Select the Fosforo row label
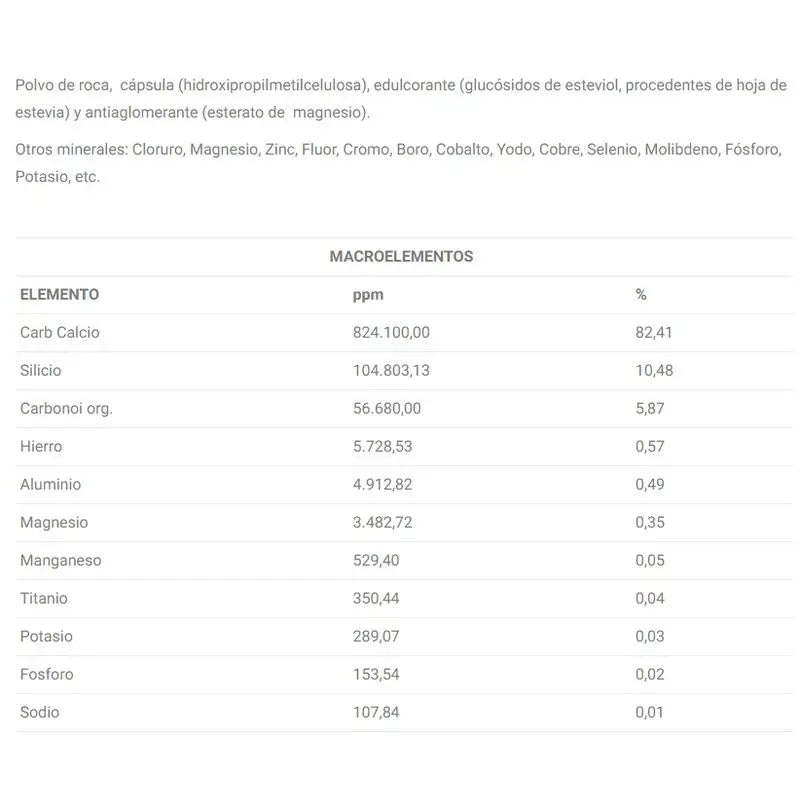The height and width of the screenshot is (800, 800). tap(47, 675)
